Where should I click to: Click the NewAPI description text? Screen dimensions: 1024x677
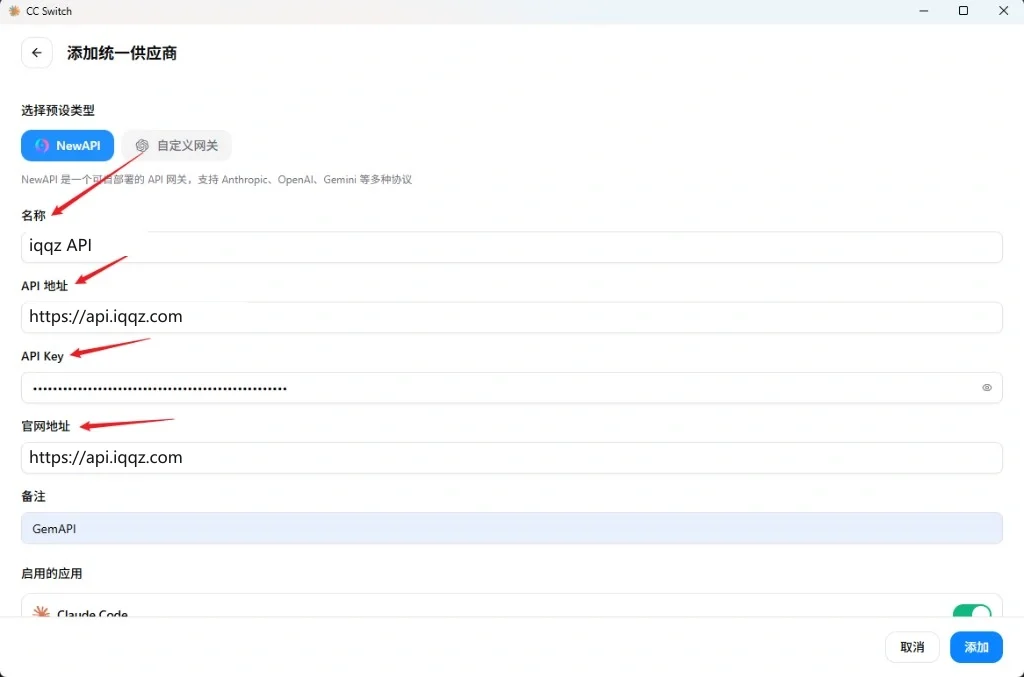(x=216, y=180)
